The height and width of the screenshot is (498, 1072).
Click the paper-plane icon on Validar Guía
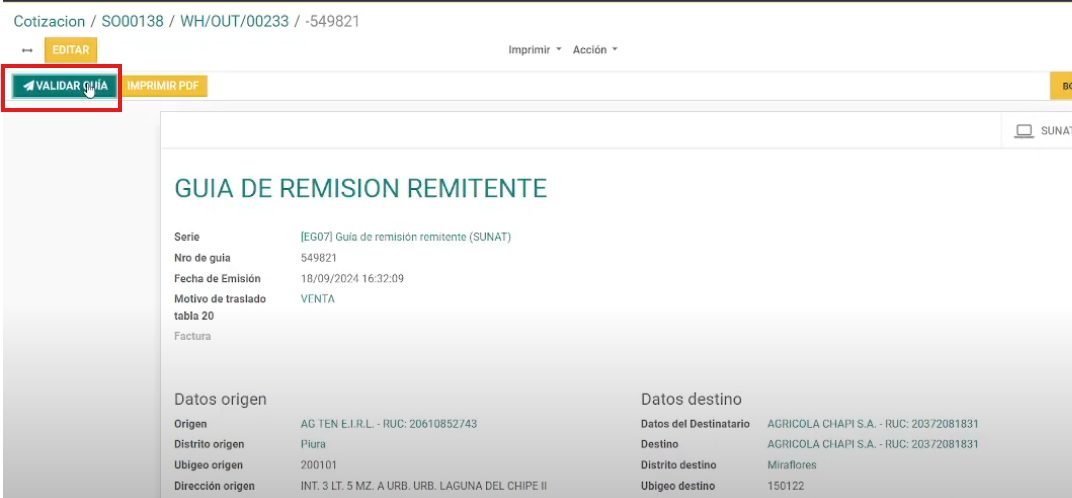pos(28,86)
